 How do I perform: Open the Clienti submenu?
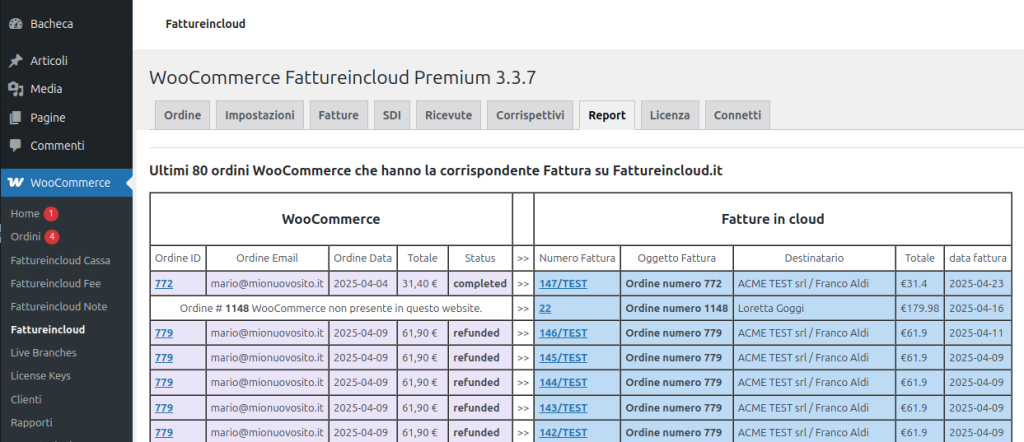point(26,400)
